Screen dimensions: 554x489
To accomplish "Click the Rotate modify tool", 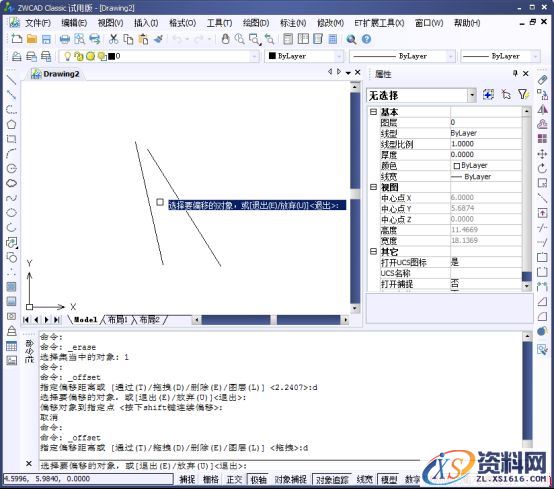I will coord(542,169).
